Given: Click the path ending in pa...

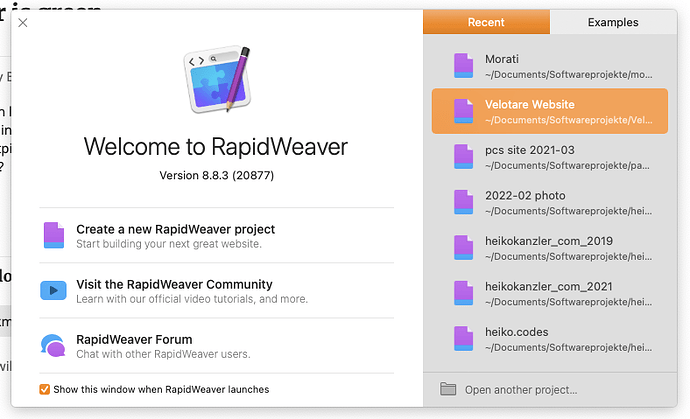Looking at the screenshot, I should (567, 166).
